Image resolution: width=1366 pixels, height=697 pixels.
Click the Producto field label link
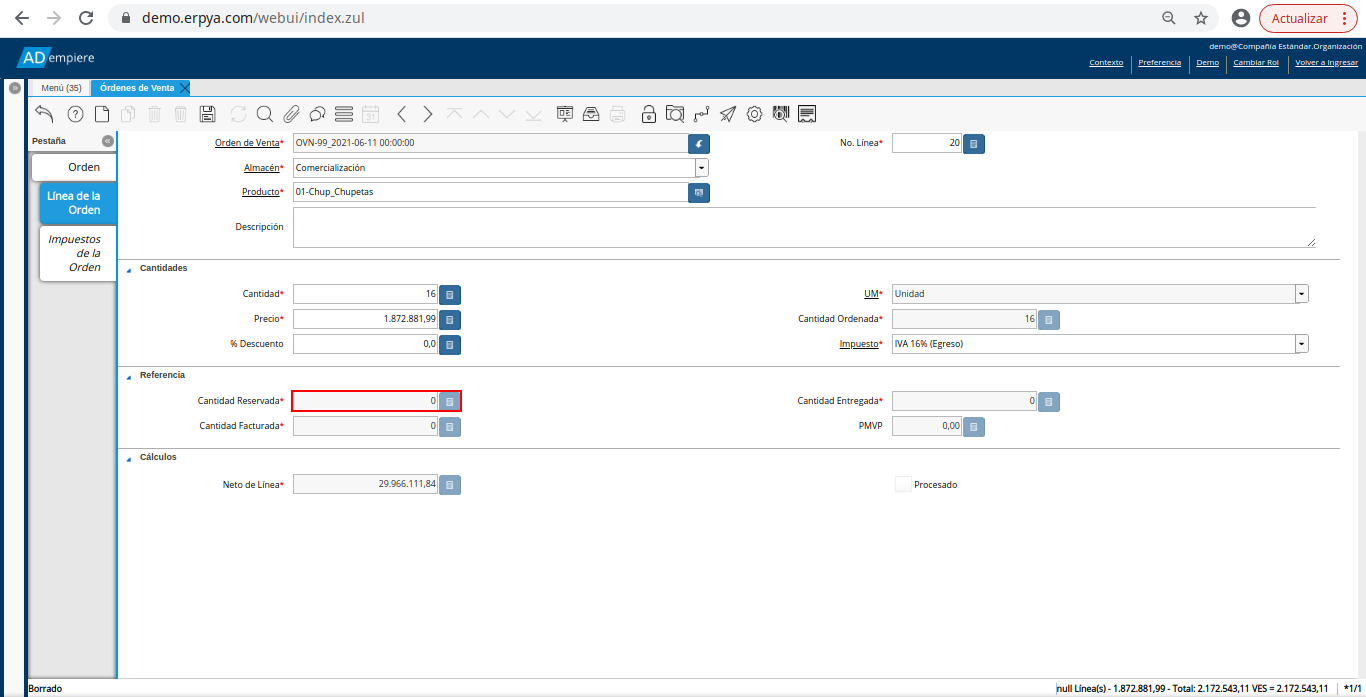coord(260,192)
